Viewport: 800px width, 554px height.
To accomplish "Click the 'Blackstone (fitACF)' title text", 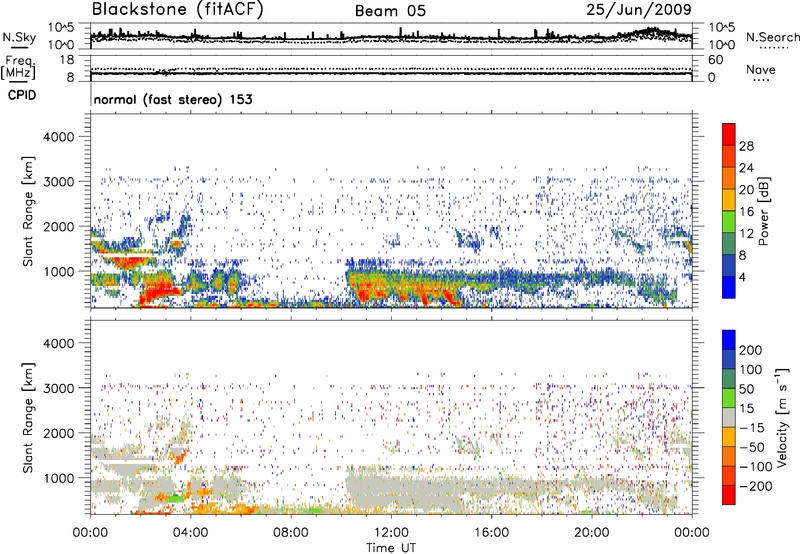I will click(x=177, y=9).
